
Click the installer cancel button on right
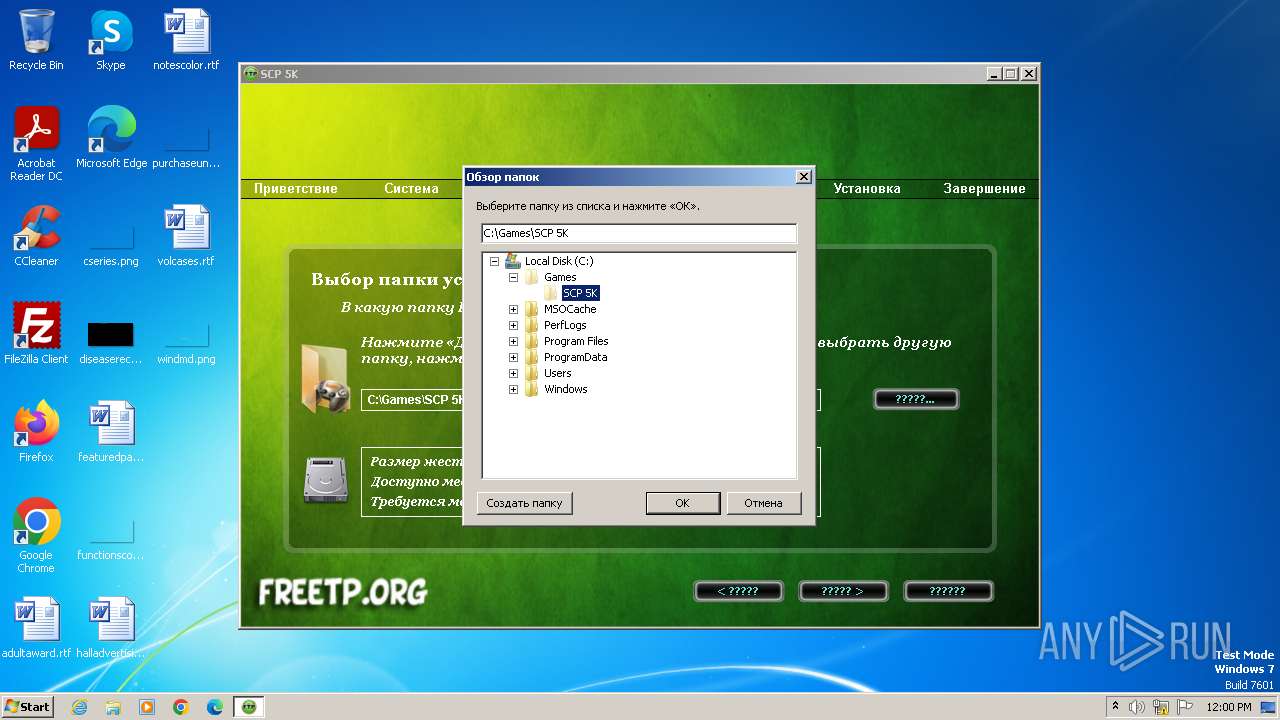947,591
